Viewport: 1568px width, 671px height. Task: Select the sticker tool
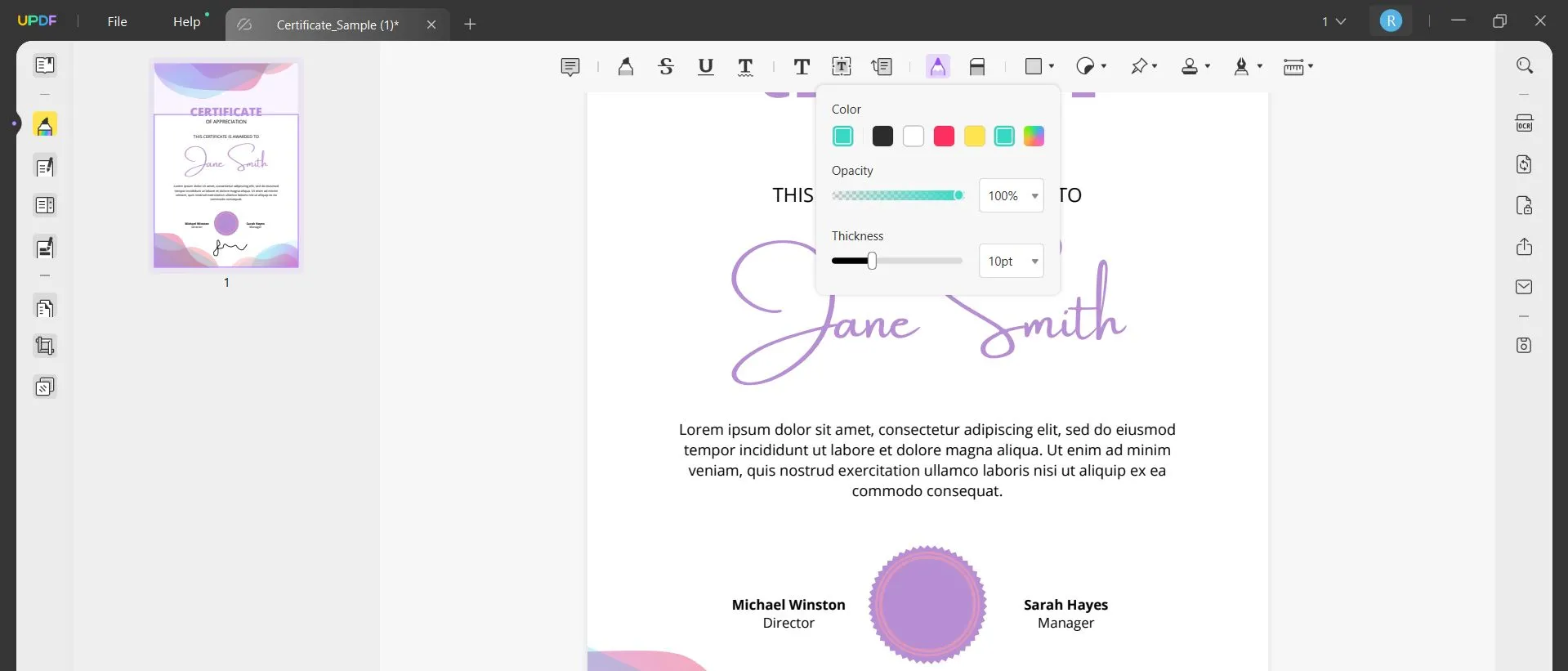(x=1085, y=66)
